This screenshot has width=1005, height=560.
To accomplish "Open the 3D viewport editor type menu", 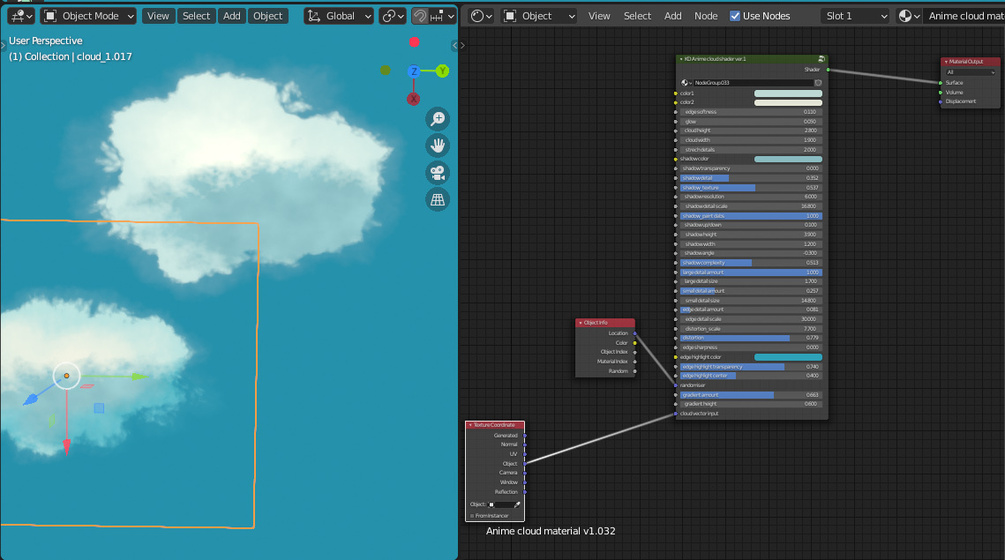I will [x=21, y=16].
